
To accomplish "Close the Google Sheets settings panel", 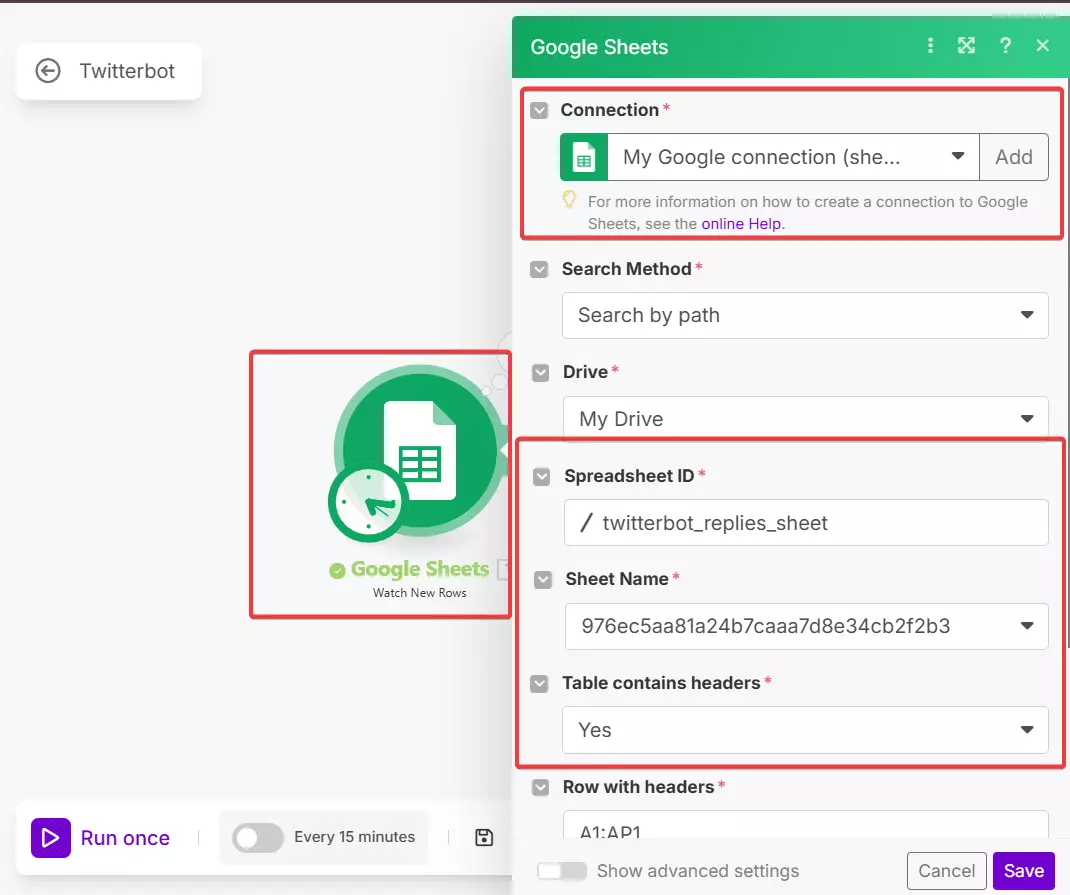I will pyautogui.click(x=1043, y=46).
